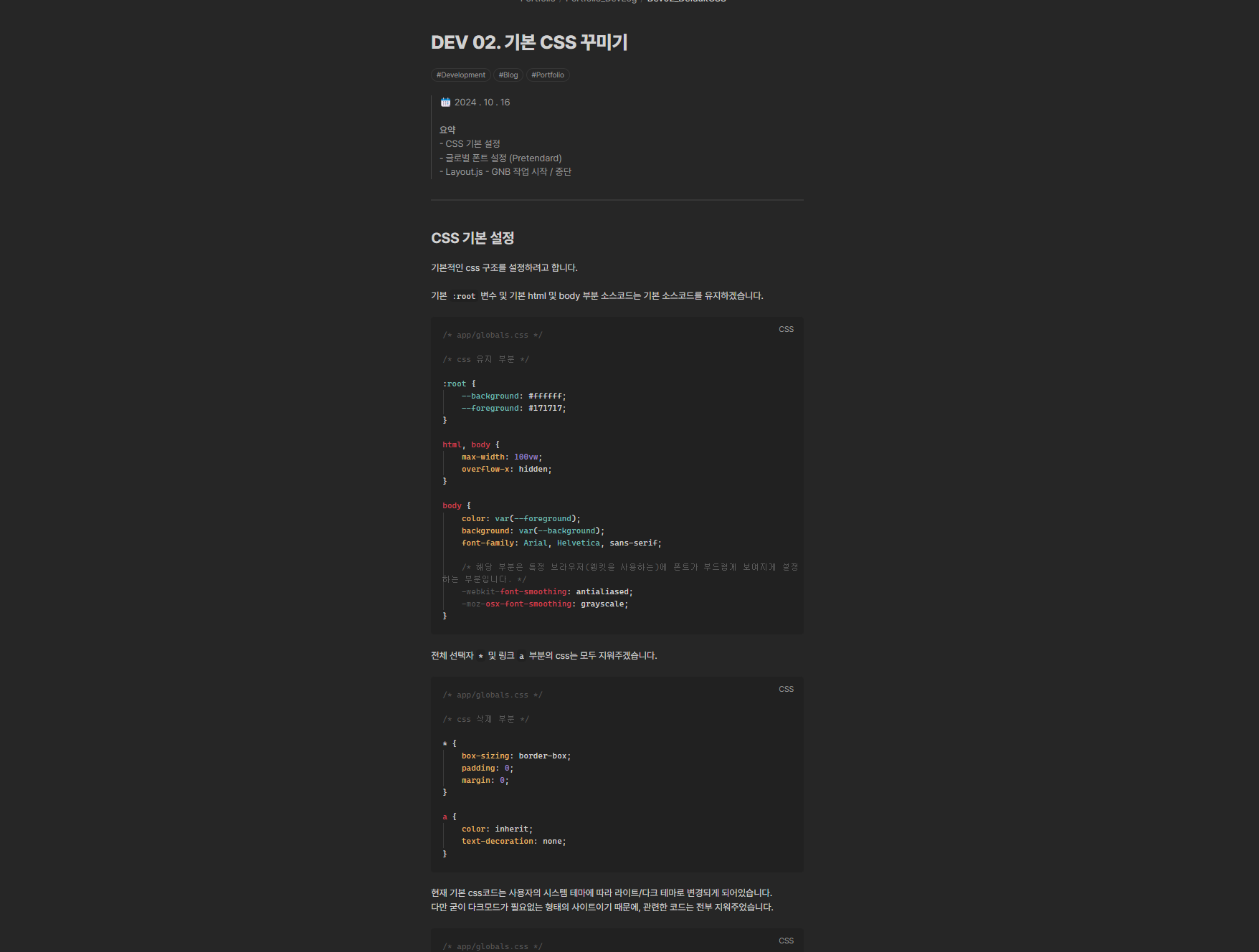The image size is (1259, 952).
Task: Click the 'color: var(--foreground);' code line
Action: click(521, 519)
